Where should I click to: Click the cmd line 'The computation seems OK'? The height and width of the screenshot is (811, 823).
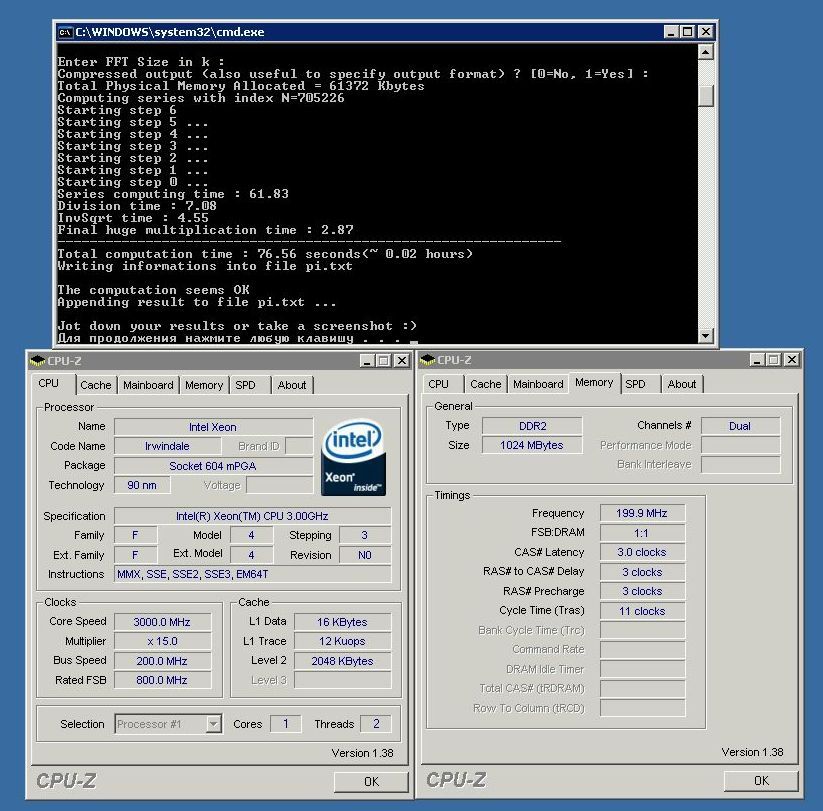[x=153, y=290]
